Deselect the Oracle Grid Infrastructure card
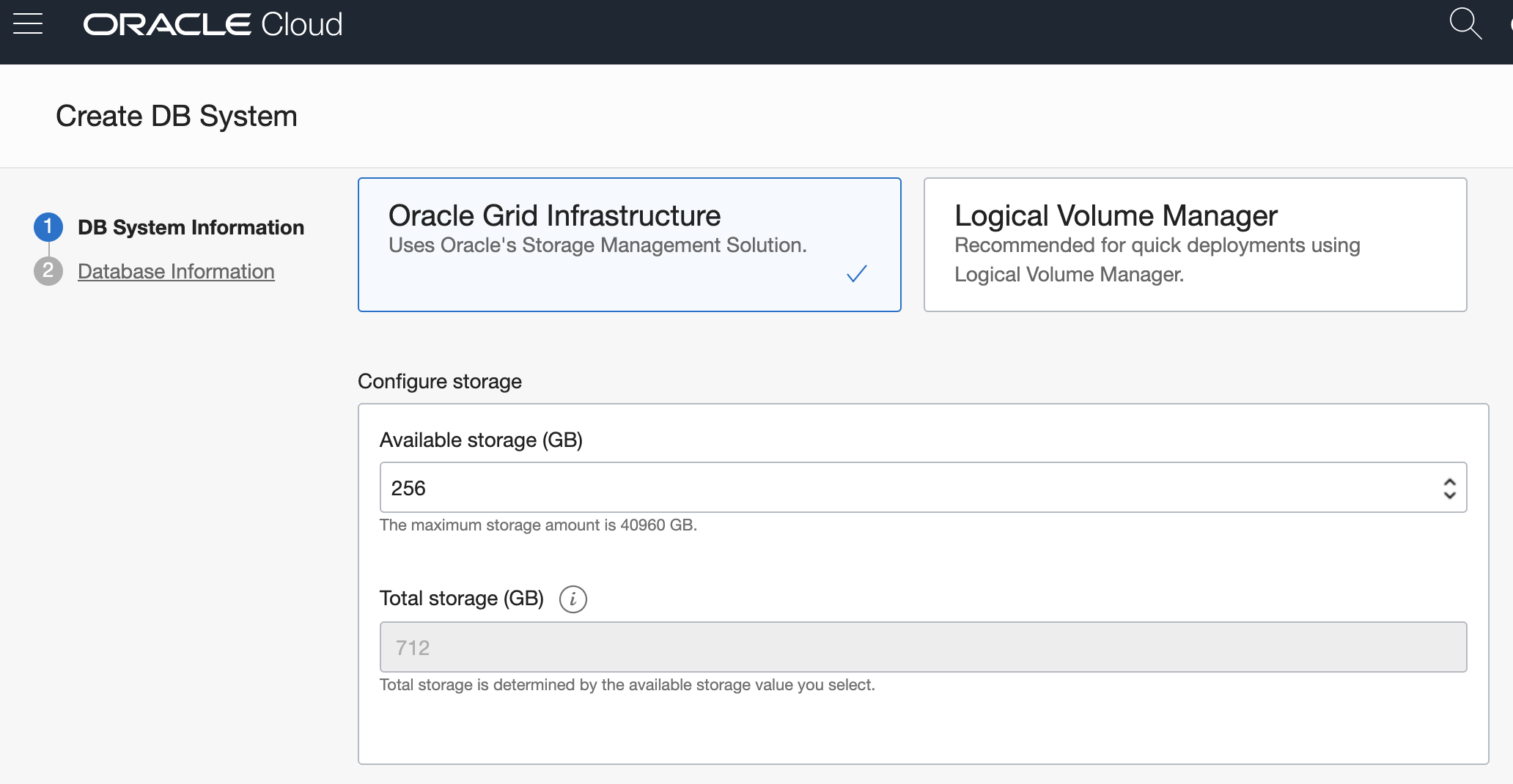The height and width of the screenshot is (784, 1513). (629, 244)
